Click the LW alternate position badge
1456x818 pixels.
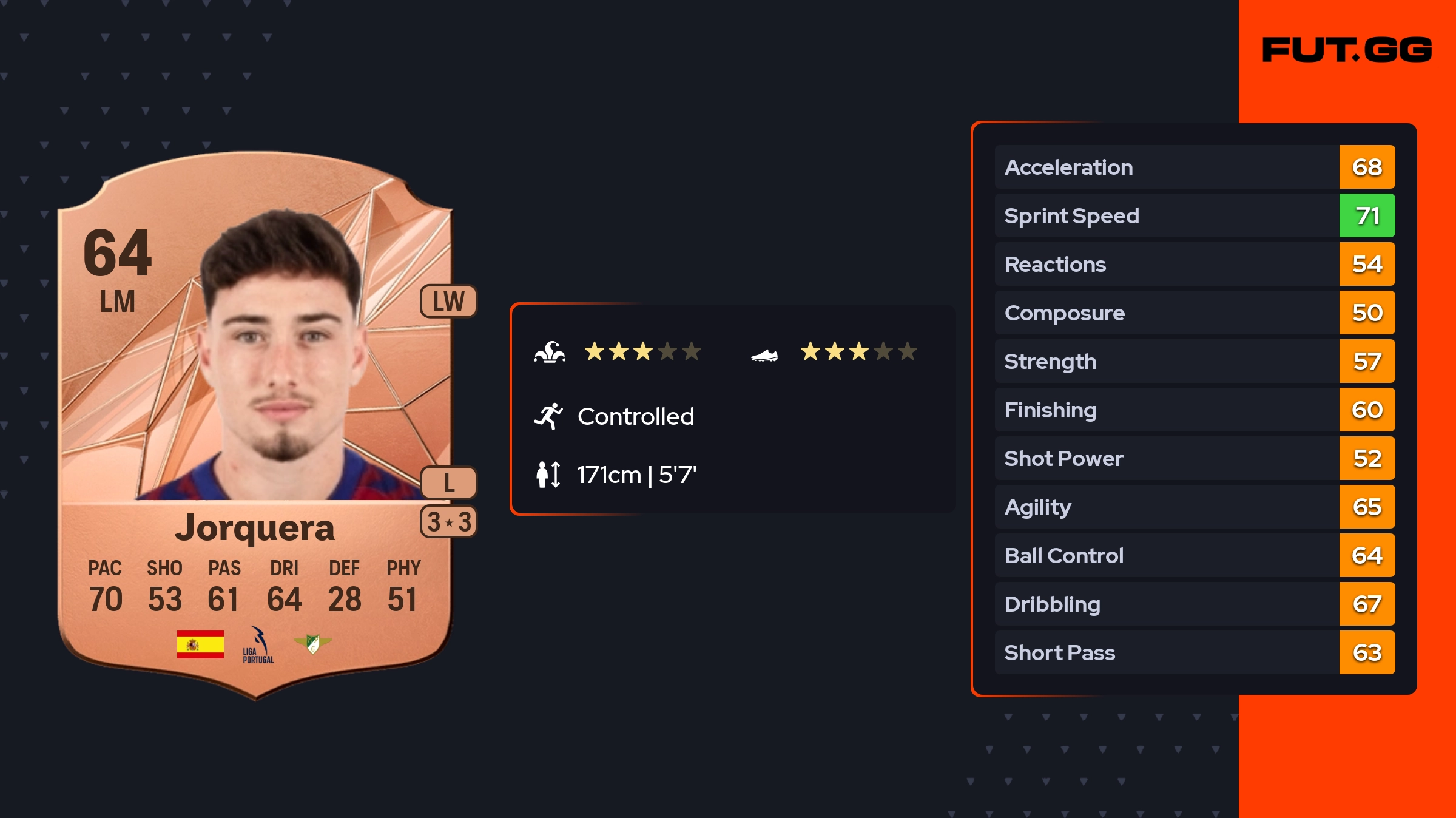448,302
